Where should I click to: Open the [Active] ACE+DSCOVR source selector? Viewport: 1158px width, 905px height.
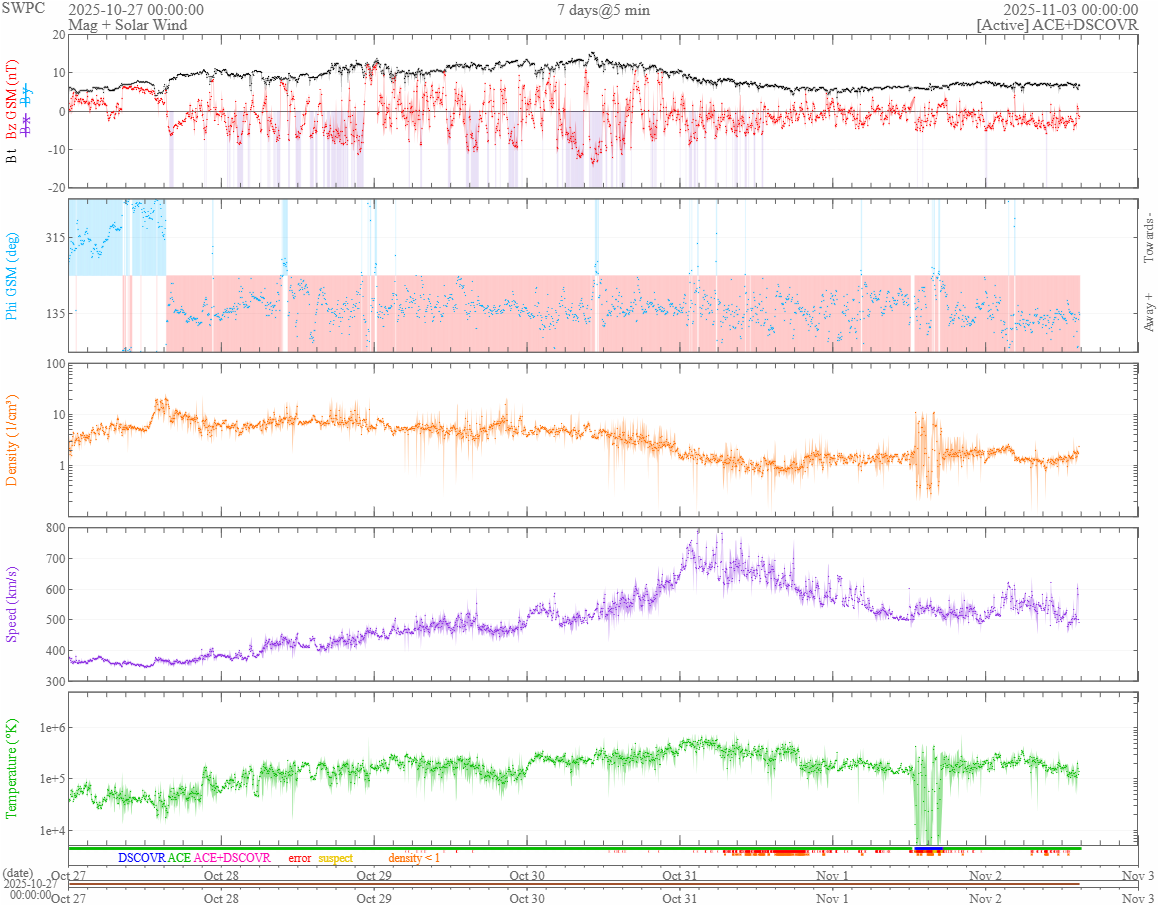1057,25
